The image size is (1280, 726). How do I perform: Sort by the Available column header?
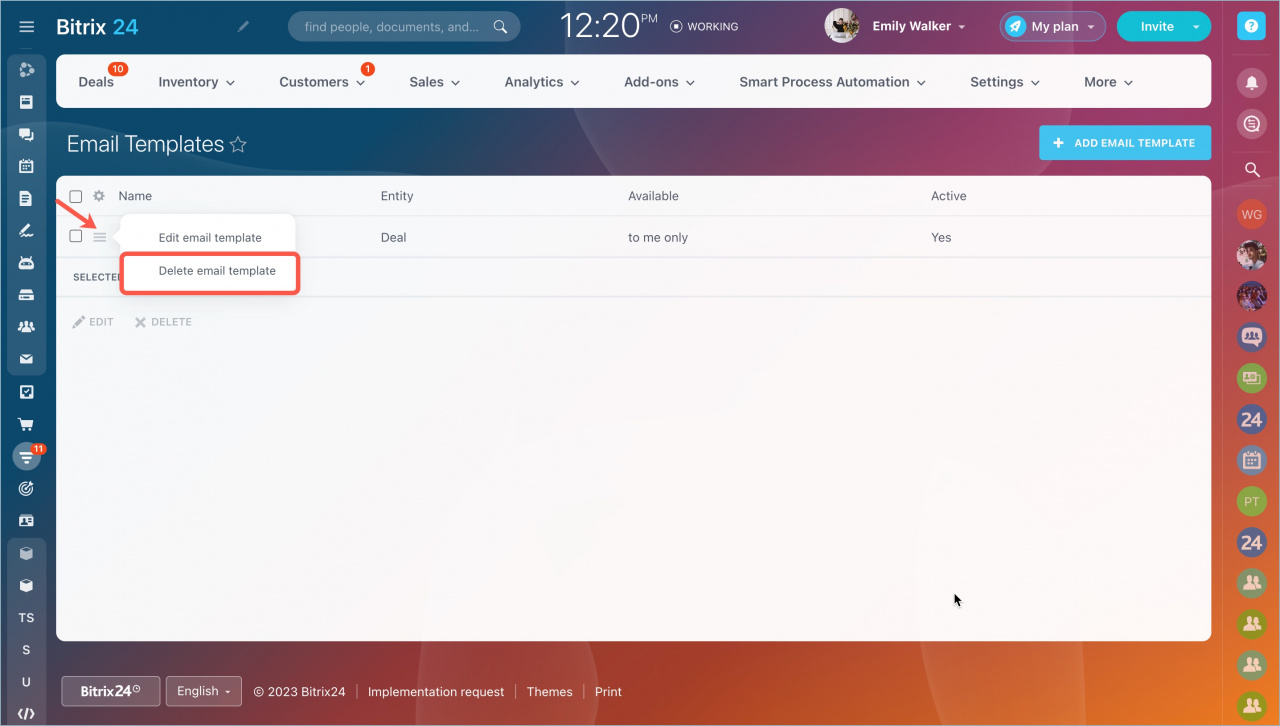tap(653, 196)
